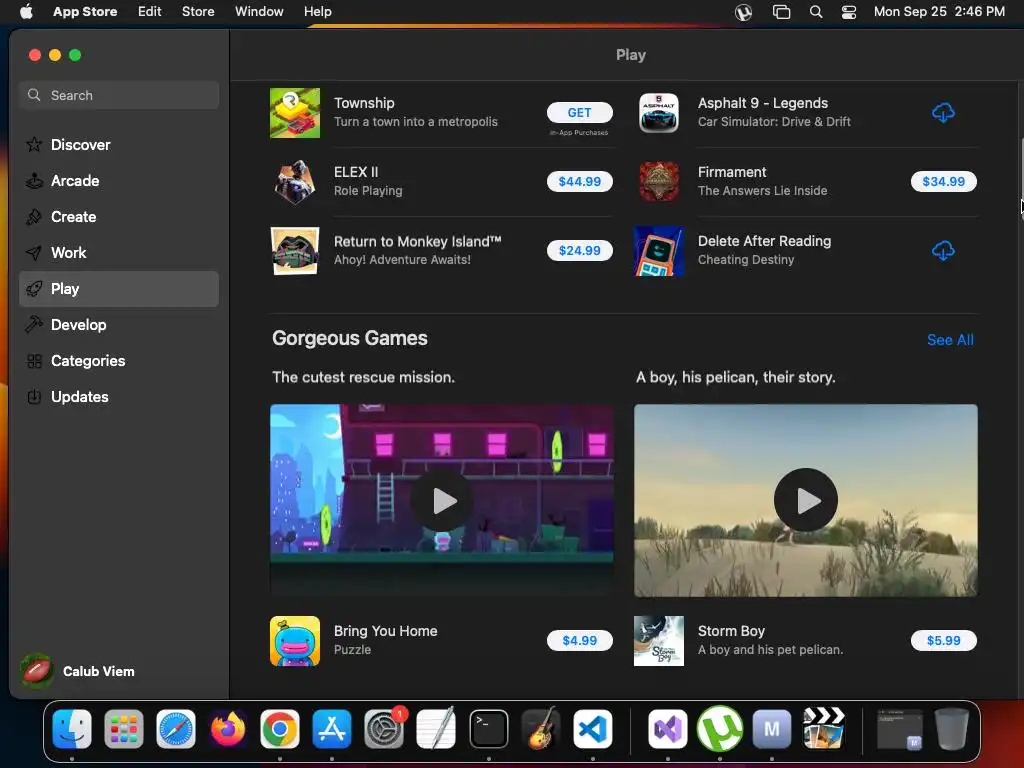This screenshot has width=1024, height=768.
Task: Switch to Develop in sidebar
Action: pos(119,325)
